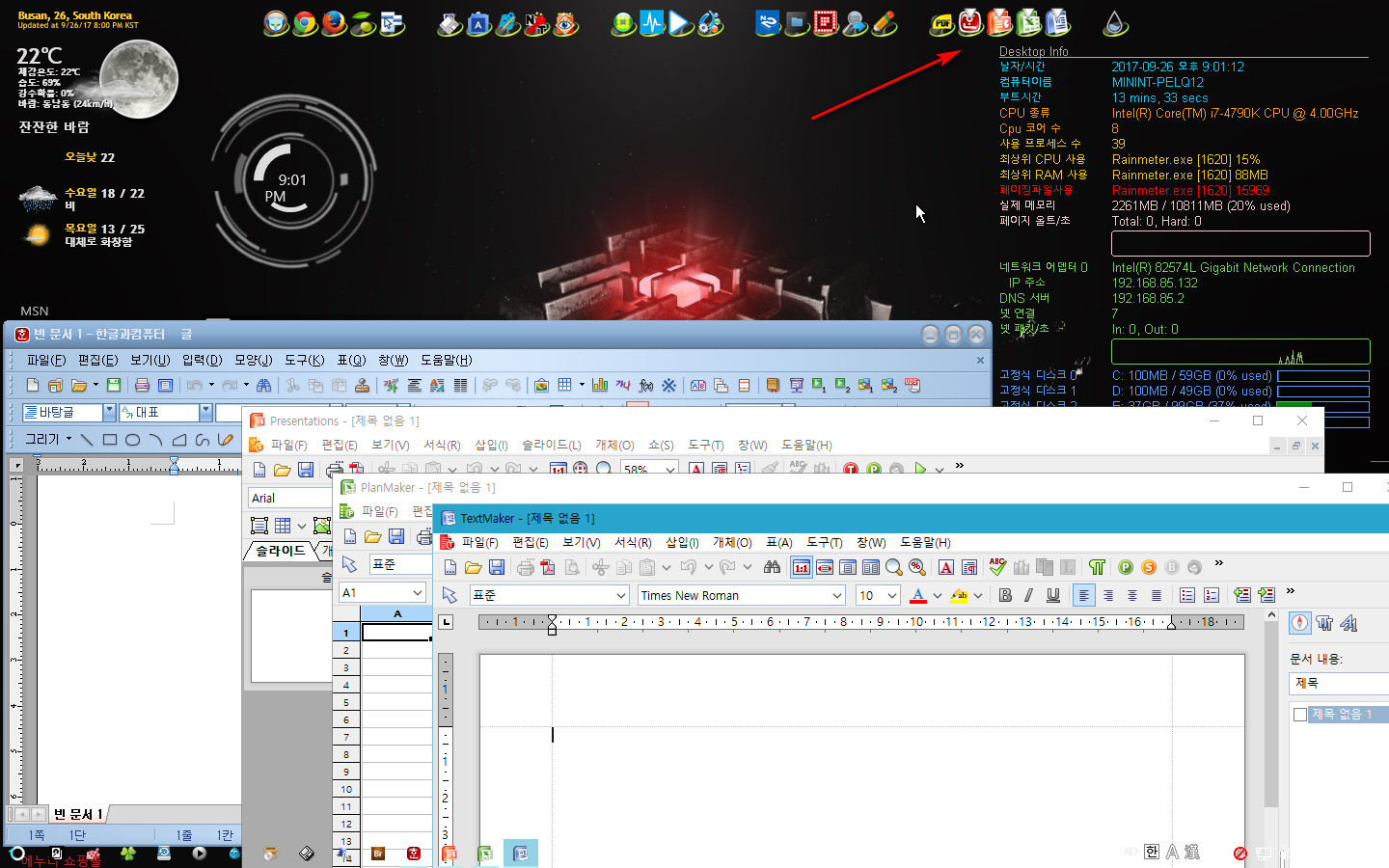Decrease indent in TextMaker formatting bar
The height and width of the screenshot is (868, 1389).
click(x=1242, y=595)
